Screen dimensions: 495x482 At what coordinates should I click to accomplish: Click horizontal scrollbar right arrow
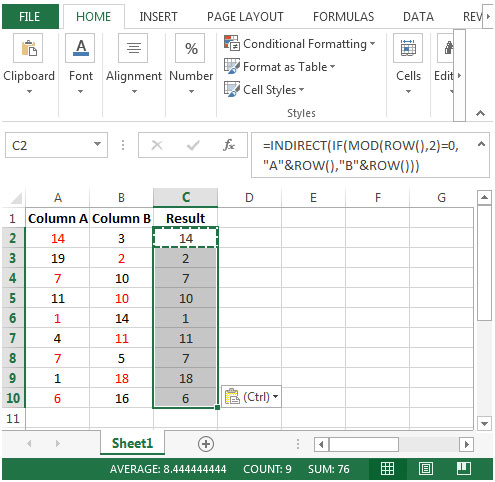pos(467,444)
